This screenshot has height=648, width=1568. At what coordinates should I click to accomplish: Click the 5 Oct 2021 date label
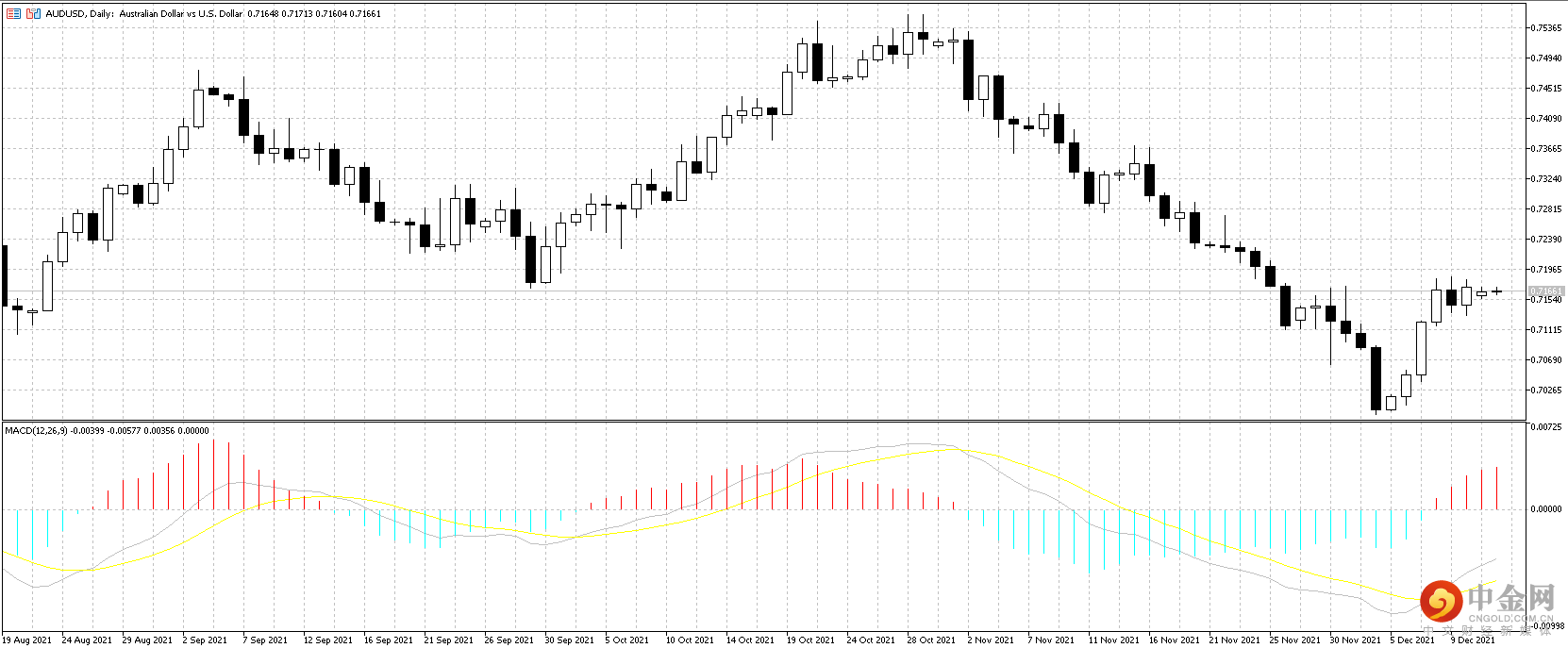tap(627, 640)
